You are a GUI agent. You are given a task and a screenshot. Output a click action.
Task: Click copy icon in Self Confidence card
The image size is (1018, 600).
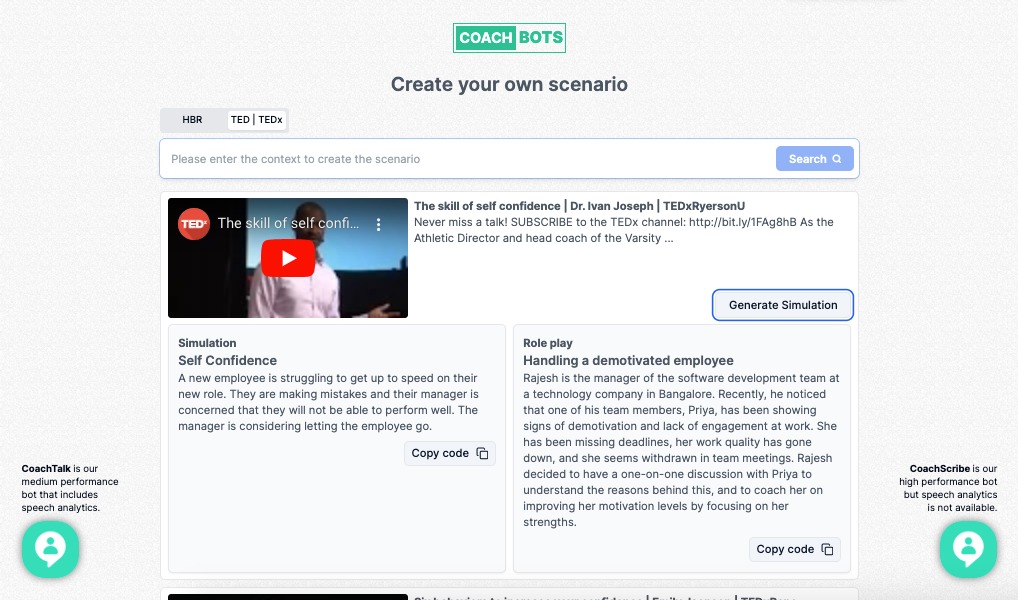pos(482,453)
